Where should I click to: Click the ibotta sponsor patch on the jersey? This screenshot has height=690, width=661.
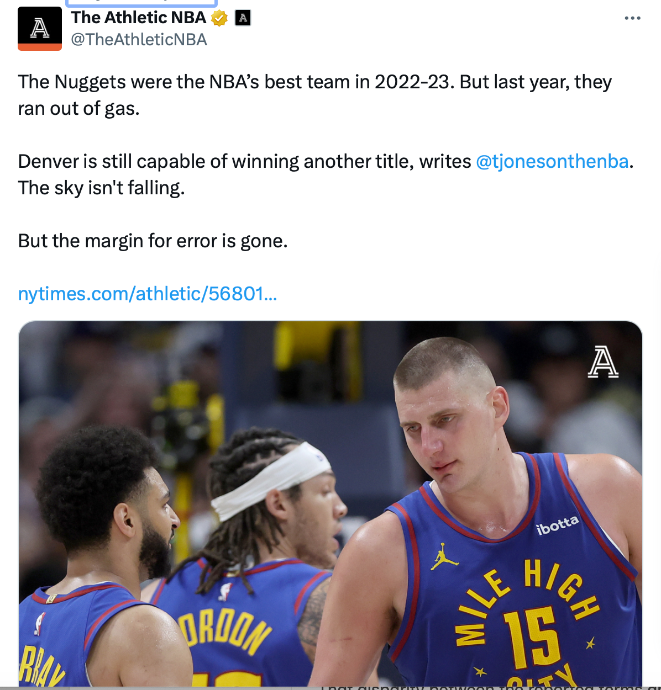click(558, 525)
